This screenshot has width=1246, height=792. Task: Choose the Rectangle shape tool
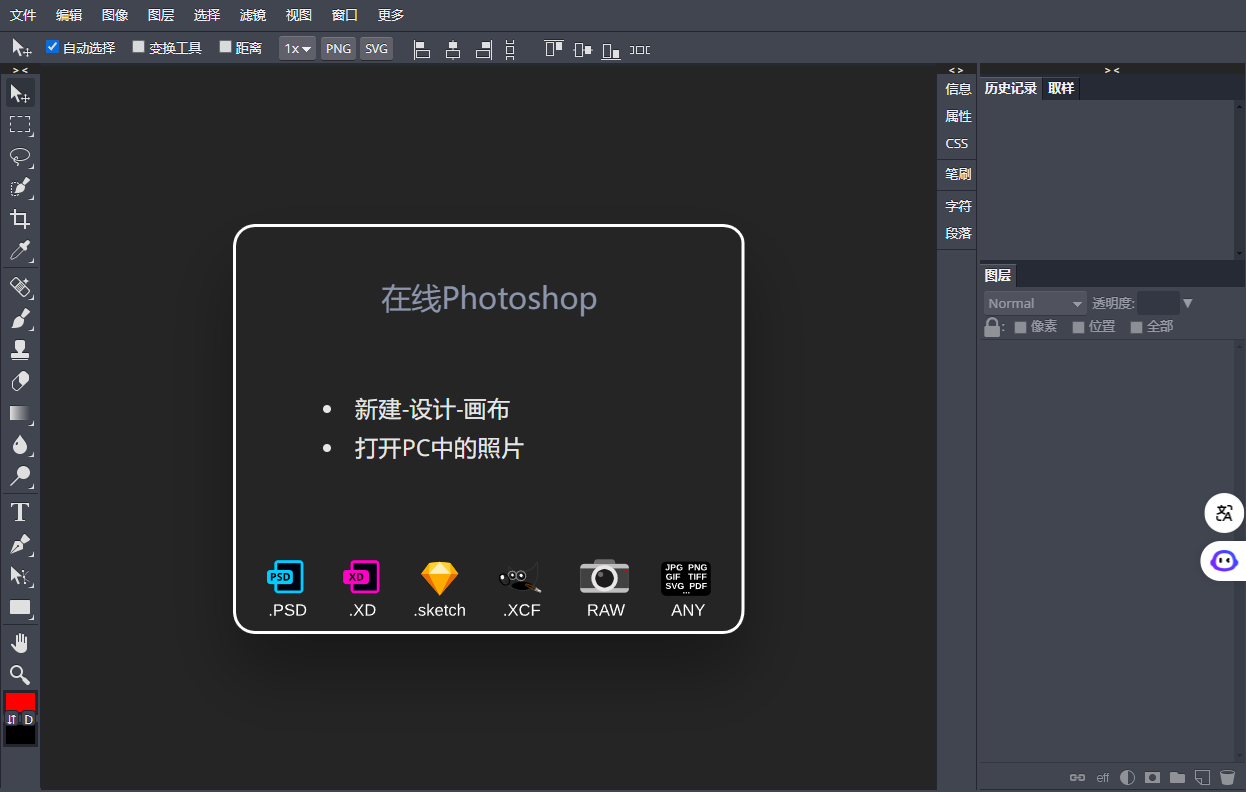pyautogui.click(x=20, y=607)
